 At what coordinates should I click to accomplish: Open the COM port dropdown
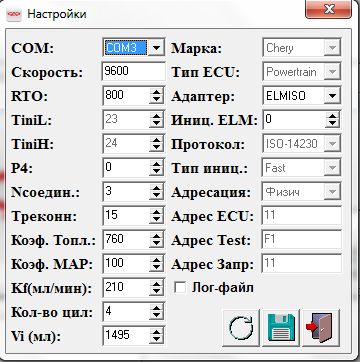click(x=156, y=48)
